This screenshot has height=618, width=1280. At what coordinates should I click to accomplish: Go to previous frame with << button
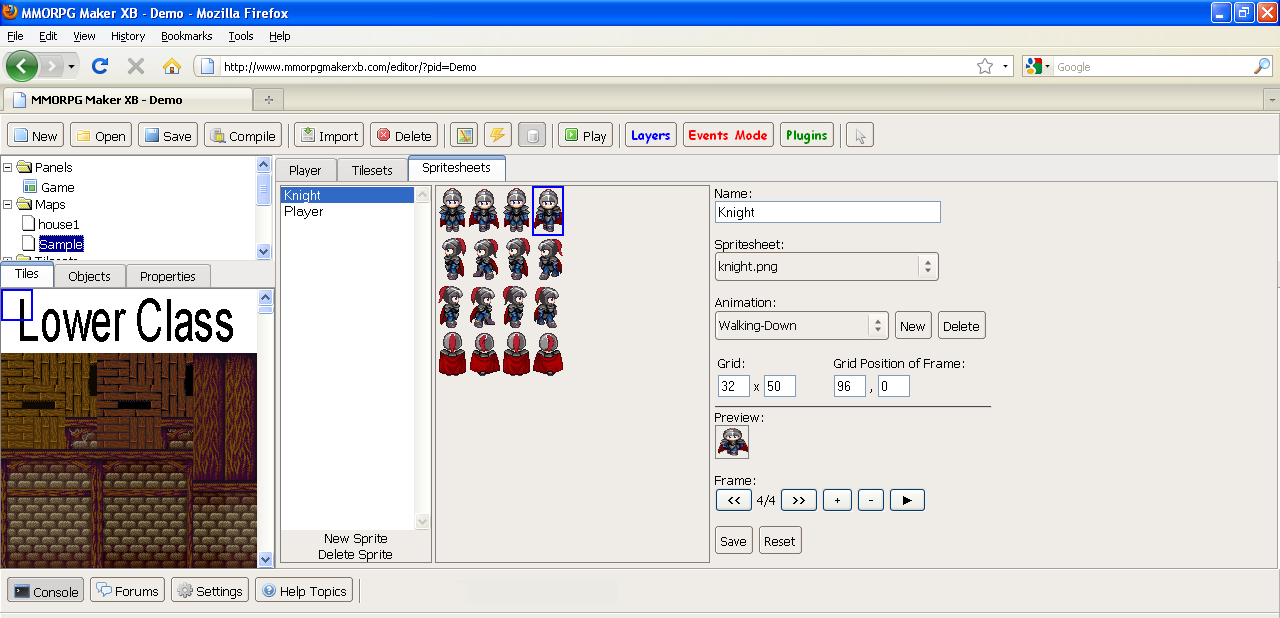pos(733,500)
